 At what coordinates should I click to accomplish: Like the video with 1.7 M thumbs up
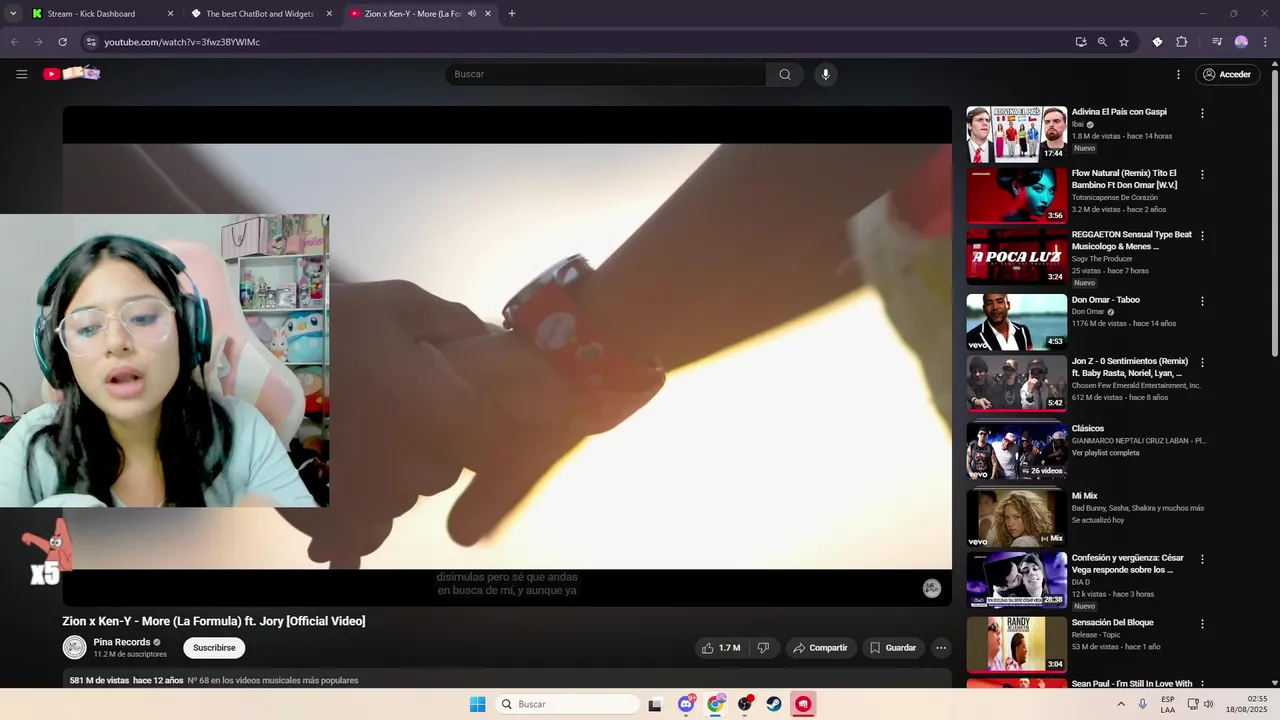[x=721, y=648]
